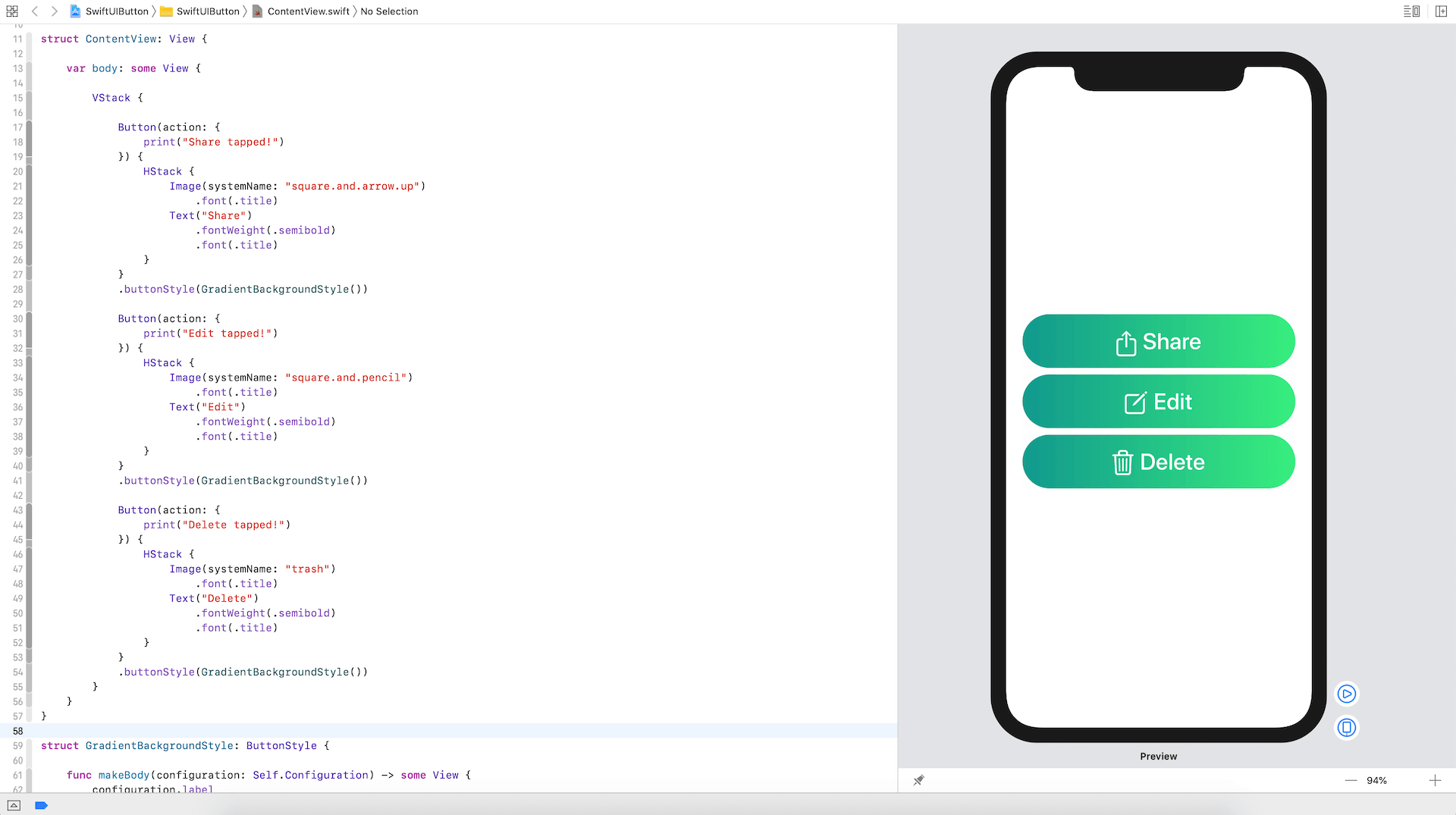Toggle the blue breakpoints activation icon
Screen dimensions: 1456x815
point(42,805)
